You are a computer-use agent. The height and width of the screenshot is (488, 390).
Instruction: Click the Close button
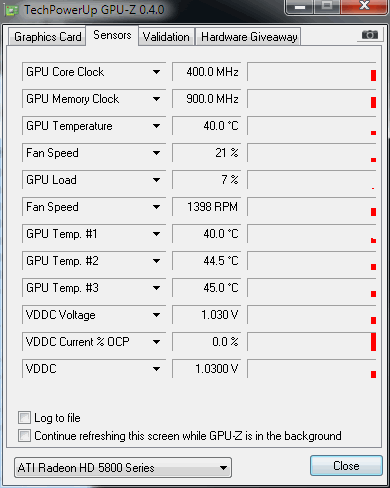point(346,465)
